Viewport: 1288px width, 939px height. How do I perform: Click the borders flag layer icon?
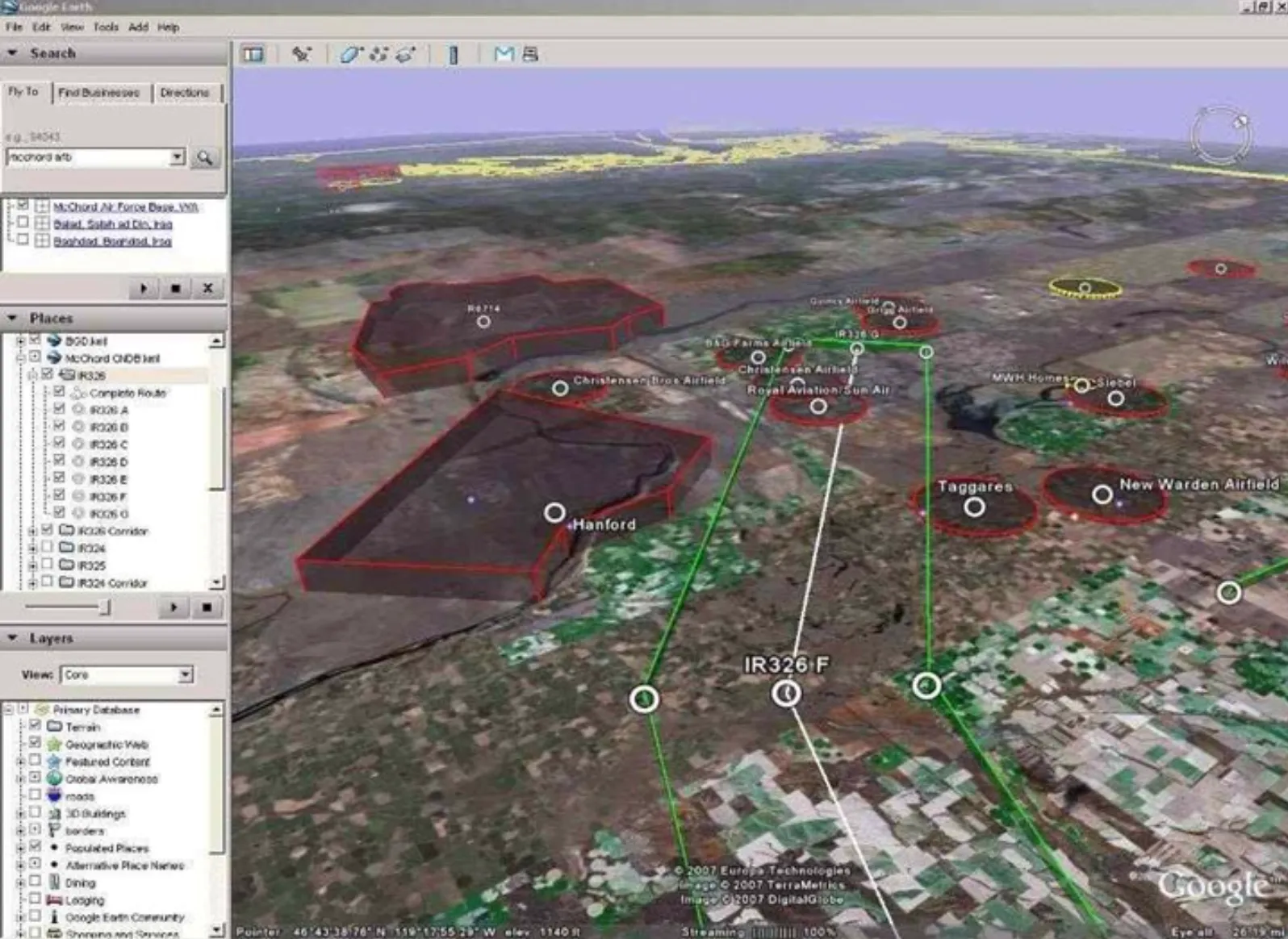pos(54,830)
